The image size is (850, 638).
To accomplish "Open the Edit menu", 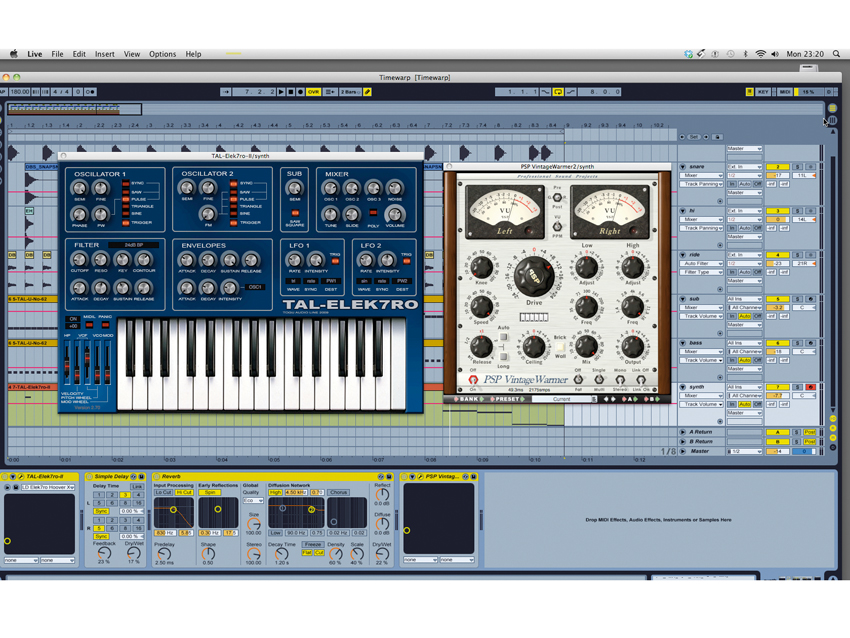I will (x=79, y=54).
